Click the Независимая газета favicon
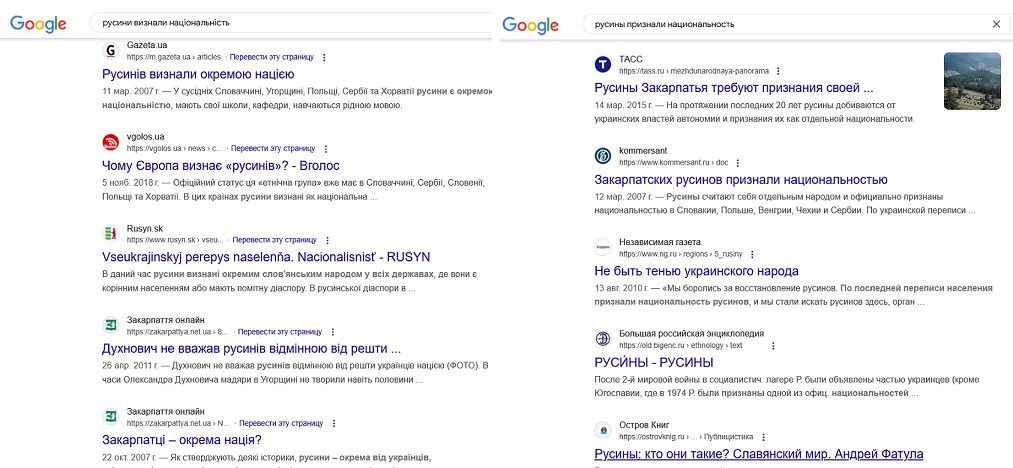 [x=603, y=248]
